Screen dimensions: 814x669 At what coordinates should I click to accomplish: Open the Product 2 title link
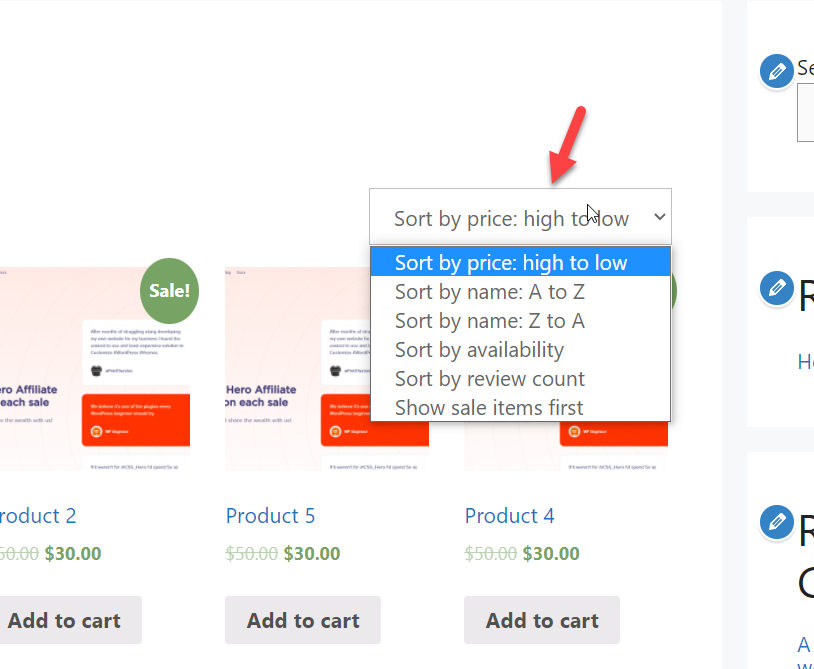click(38, 516)
